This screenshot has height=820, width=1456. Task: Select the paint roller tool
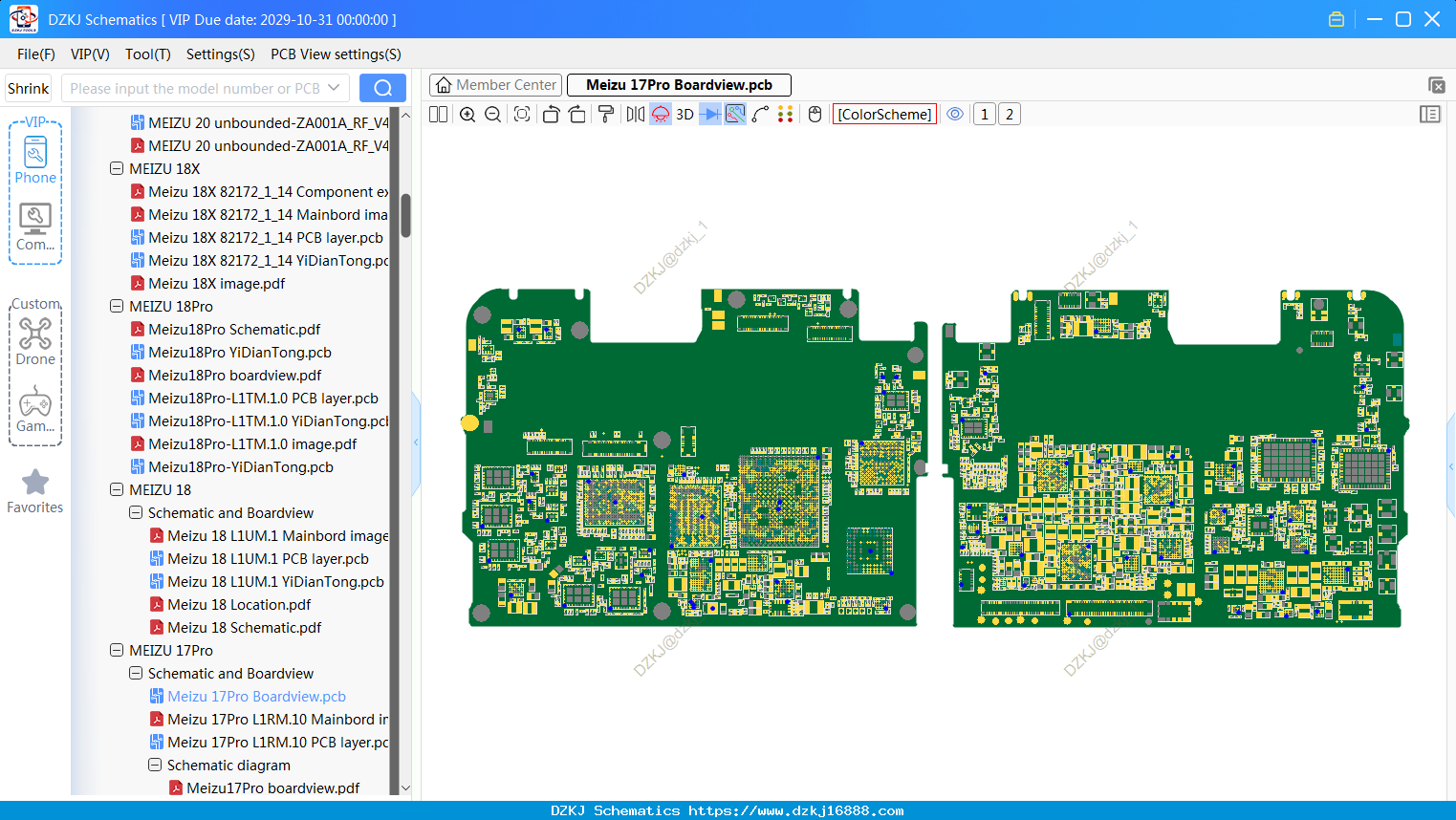(606, 115)
